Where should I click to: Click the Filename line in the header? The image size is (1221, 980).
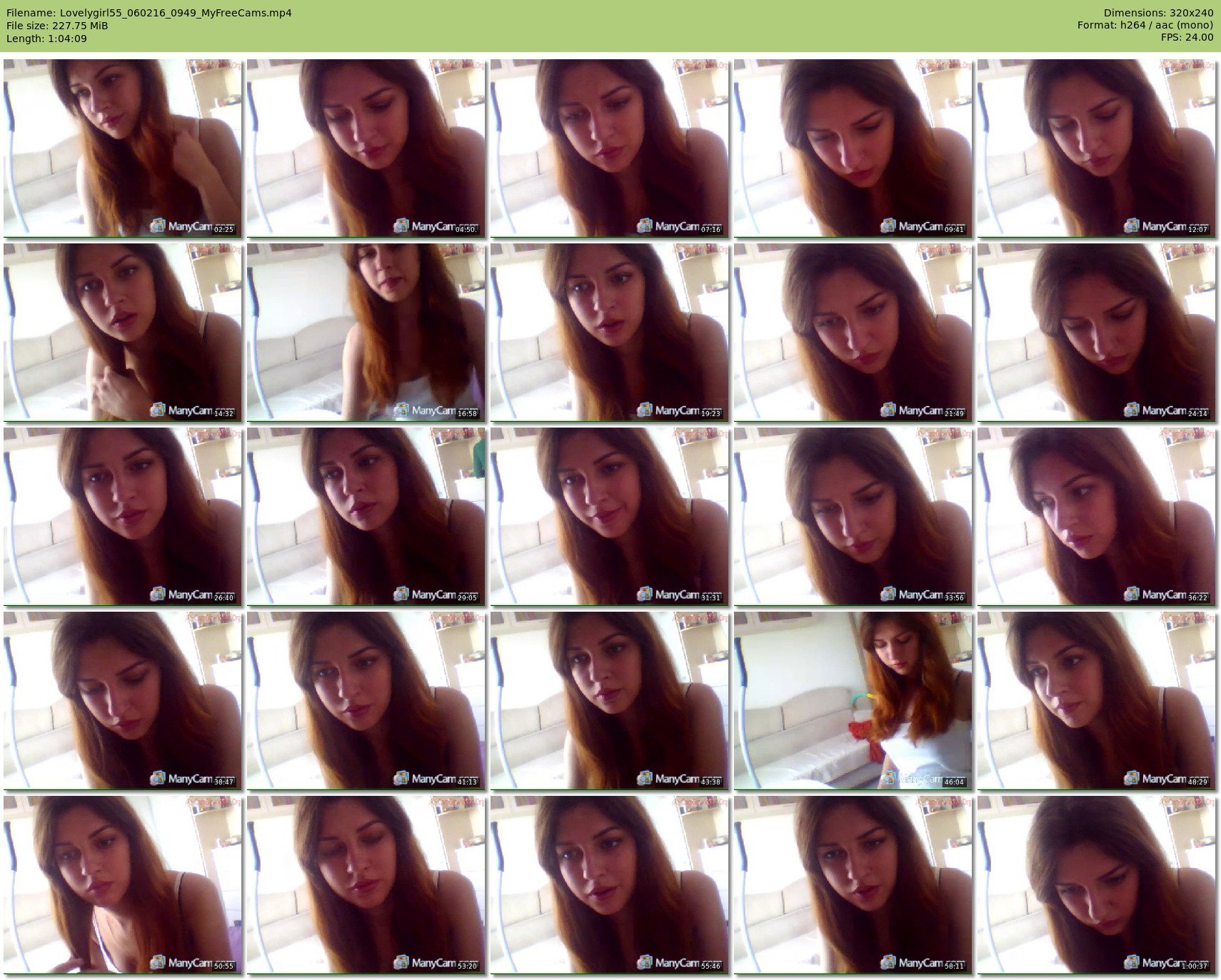149,13
